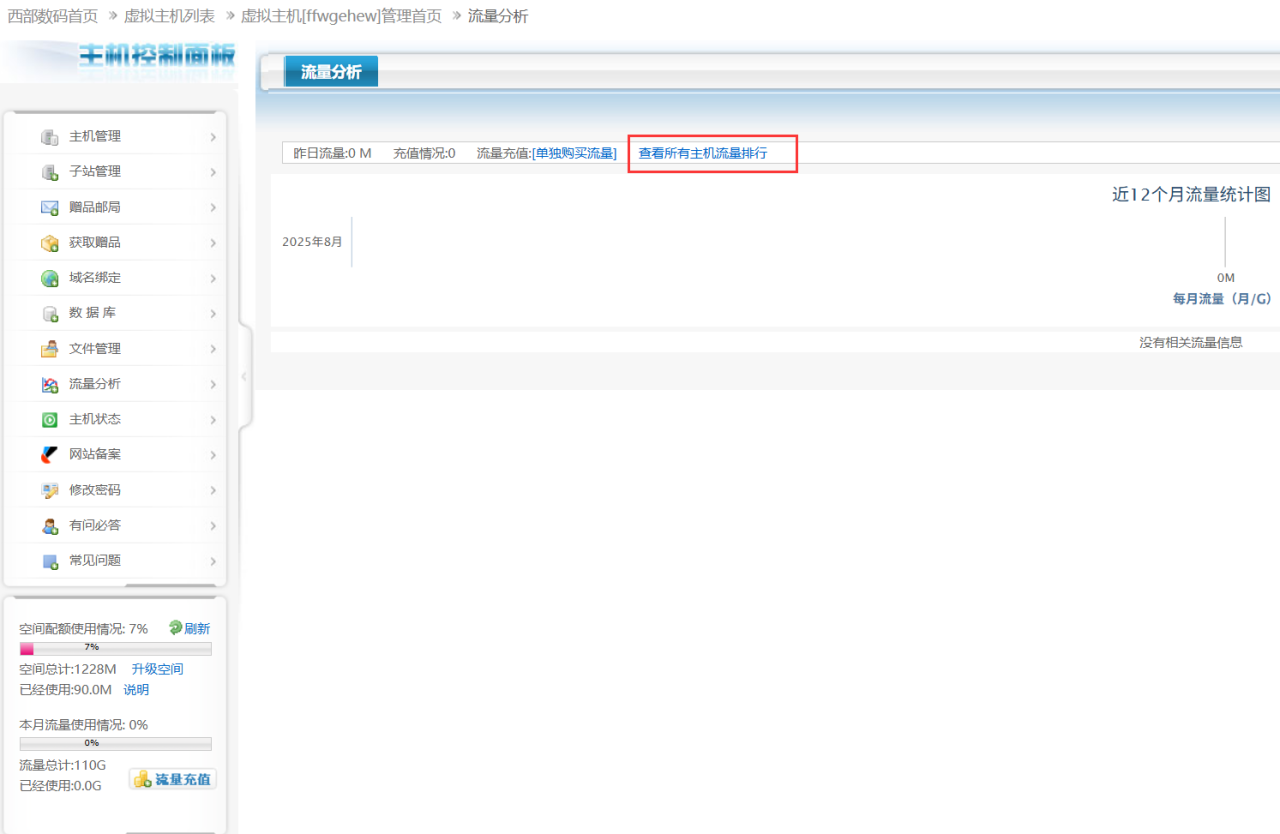
Task: Click the 域名绑定 globe icon
Action: coord(49,279)
